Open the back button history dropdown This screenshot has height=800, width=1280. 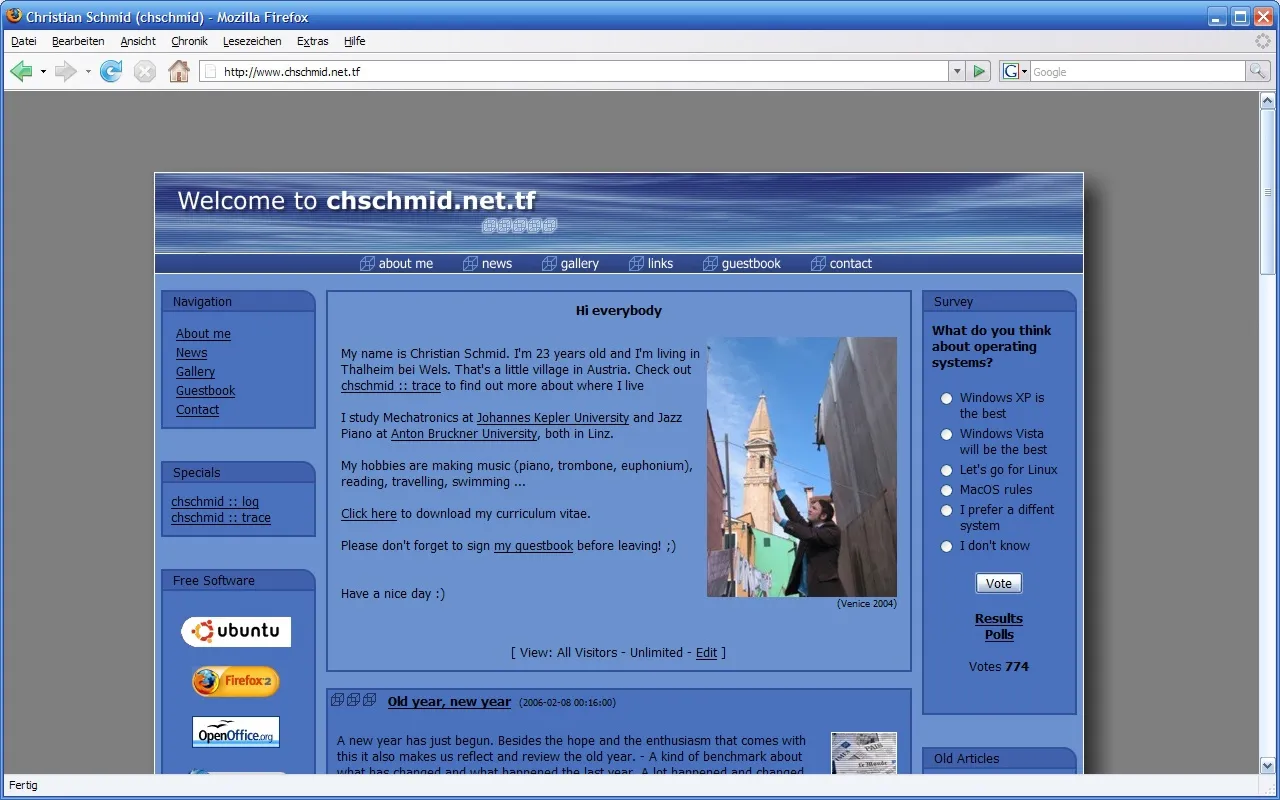43,72
